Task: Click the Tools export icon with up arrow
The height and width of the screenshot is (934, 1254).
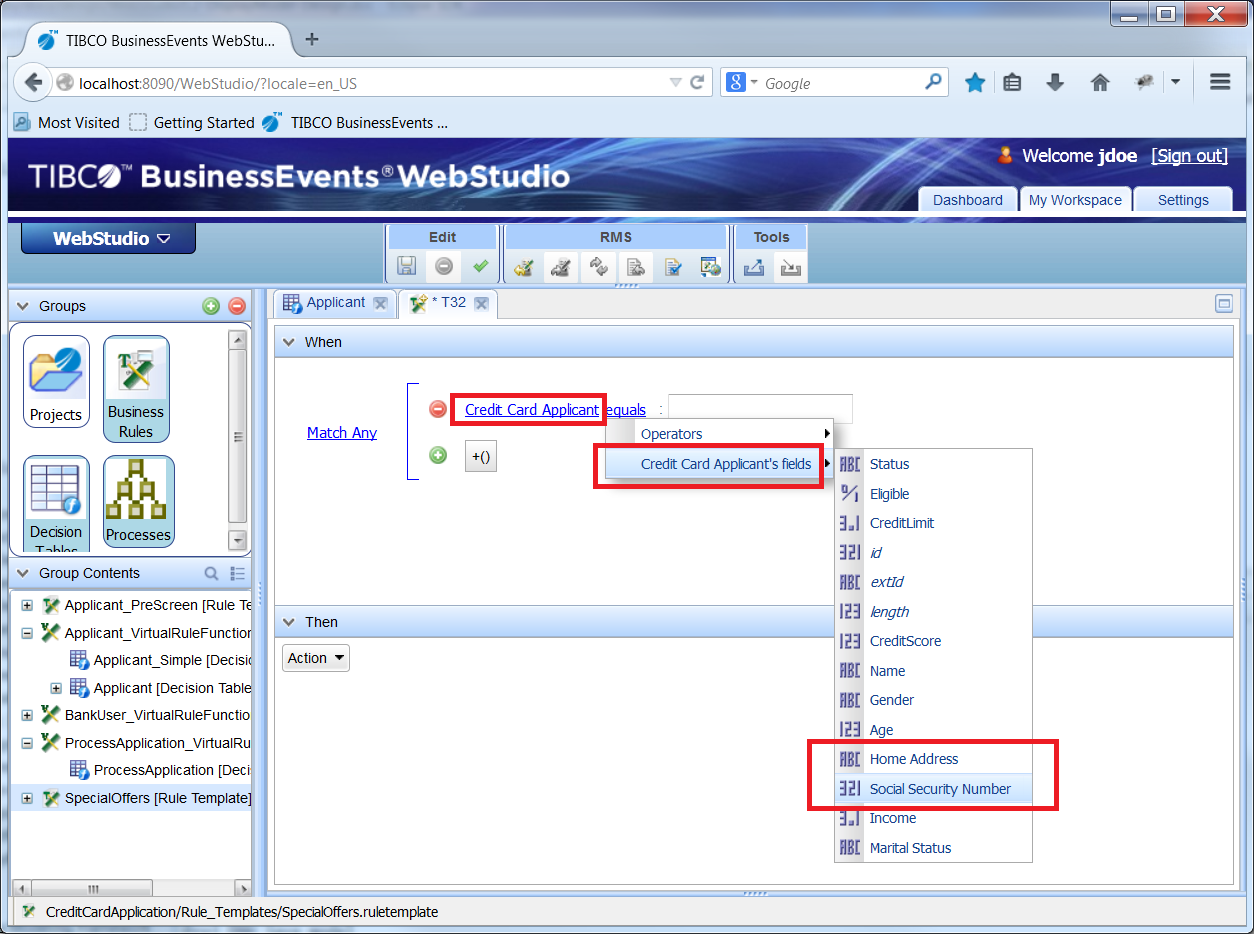Action: click(753, 267)
